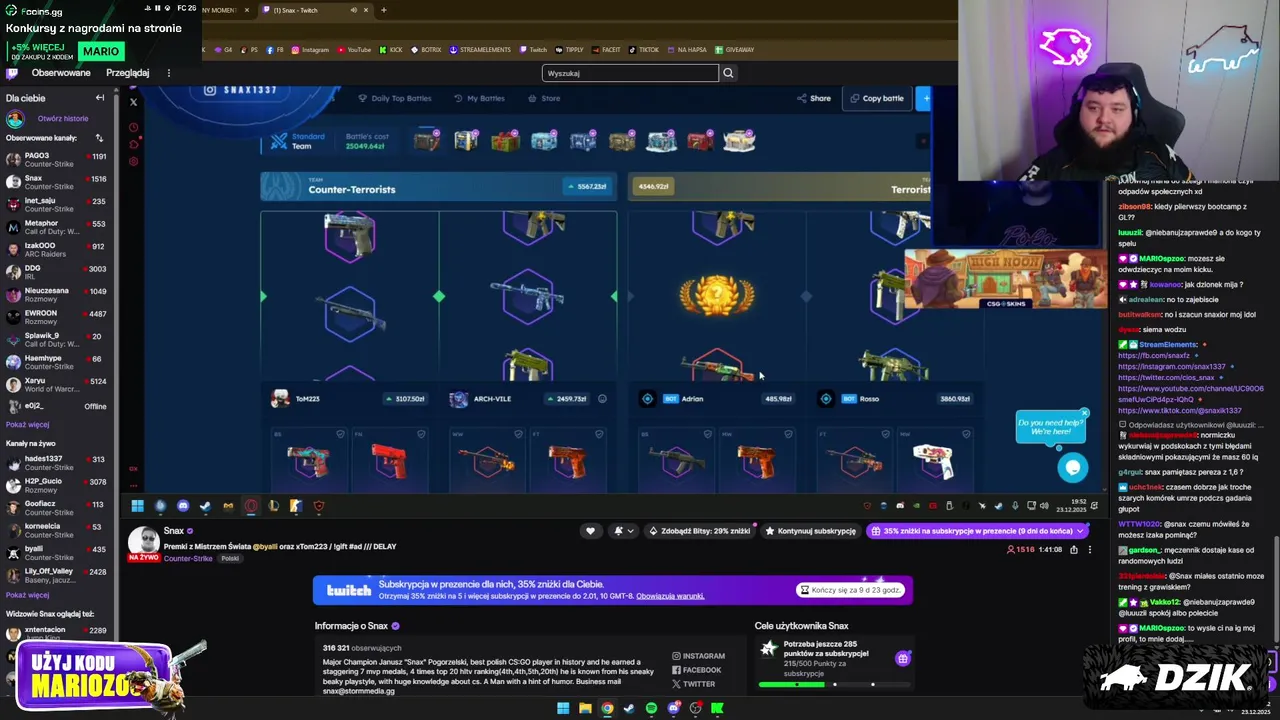Open Metaphor channel in sidebar
Screen dimensions: 1280x720
(x=55, y=227)
